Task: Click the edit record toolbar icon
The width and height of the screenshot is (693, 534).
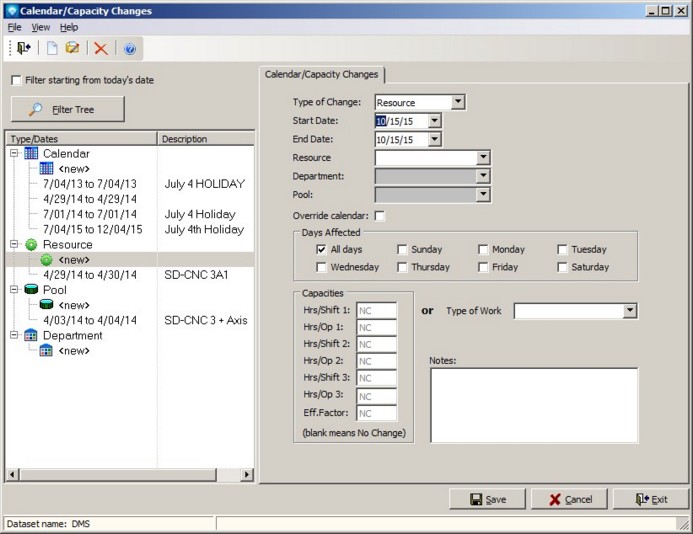Action: coord(72,48)
